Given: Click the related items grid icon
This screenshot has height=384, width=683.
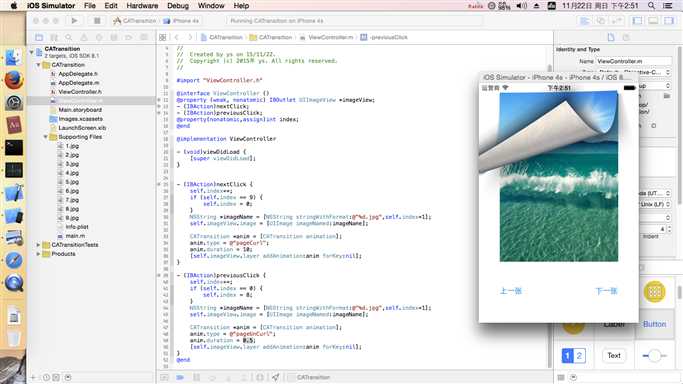Looking at the screenshot, I should 162,37.
